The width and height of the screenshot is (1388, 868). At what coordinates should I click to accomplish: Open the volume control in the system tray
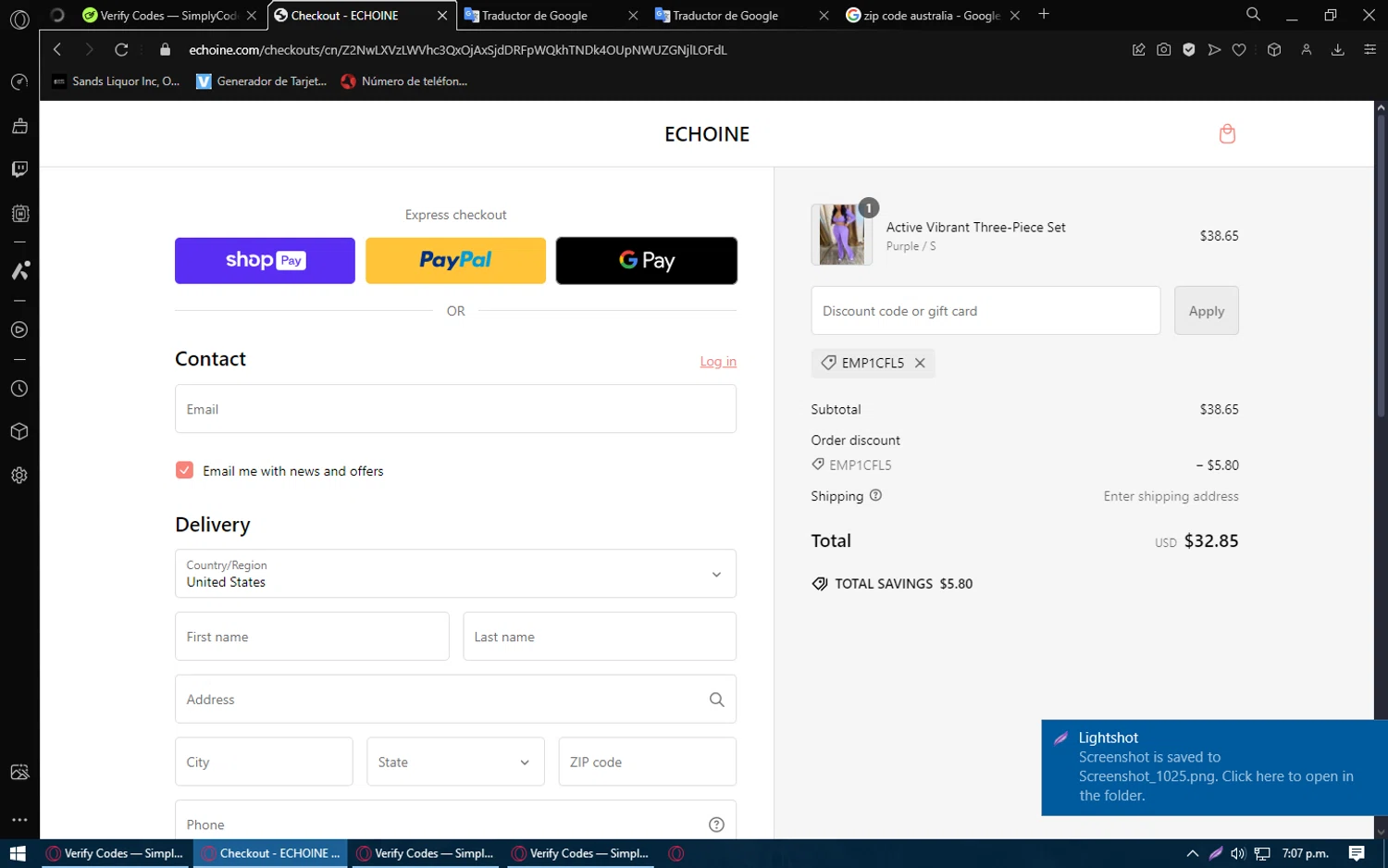click(1238, 853)
